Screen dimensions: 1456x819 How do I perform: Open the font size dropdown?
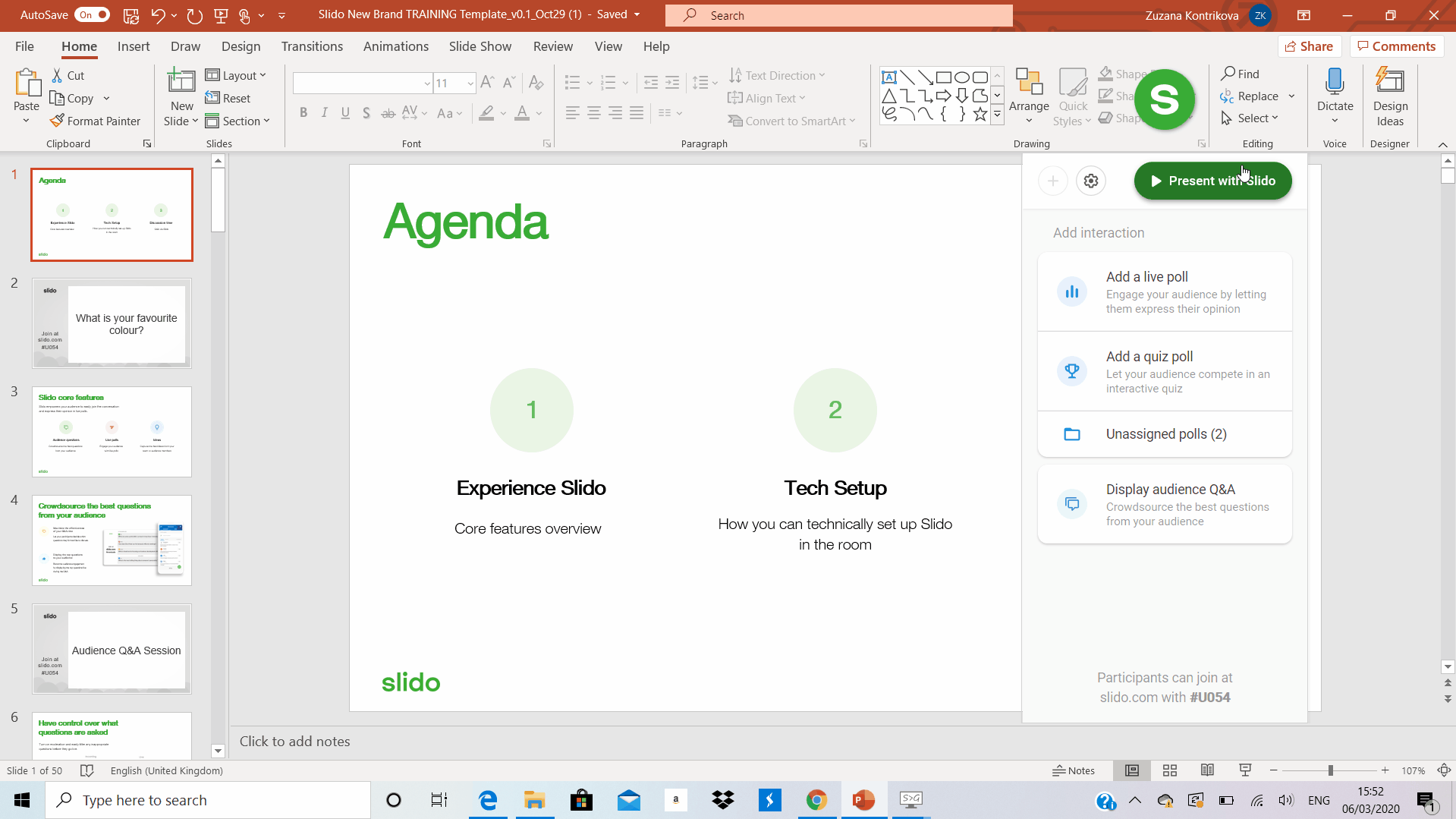click(470, 83)
